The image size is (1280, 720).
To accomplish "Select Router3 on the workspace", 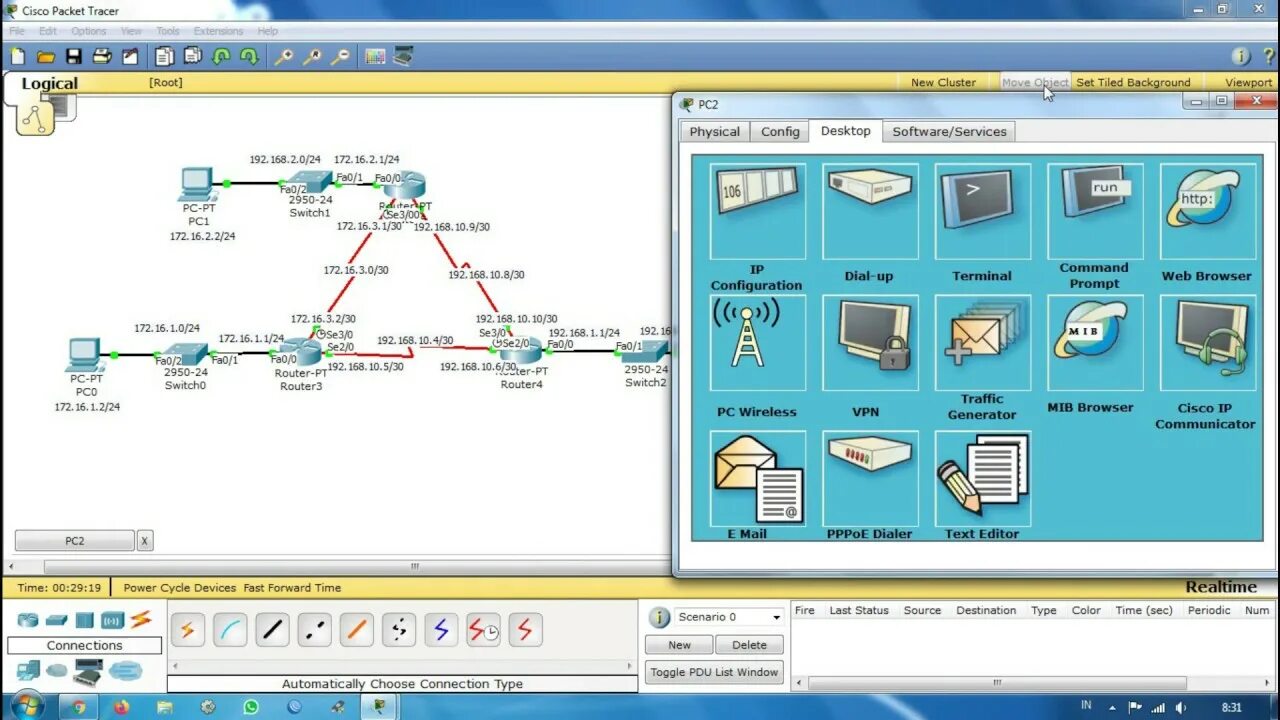I will click(x=299, y=354).
